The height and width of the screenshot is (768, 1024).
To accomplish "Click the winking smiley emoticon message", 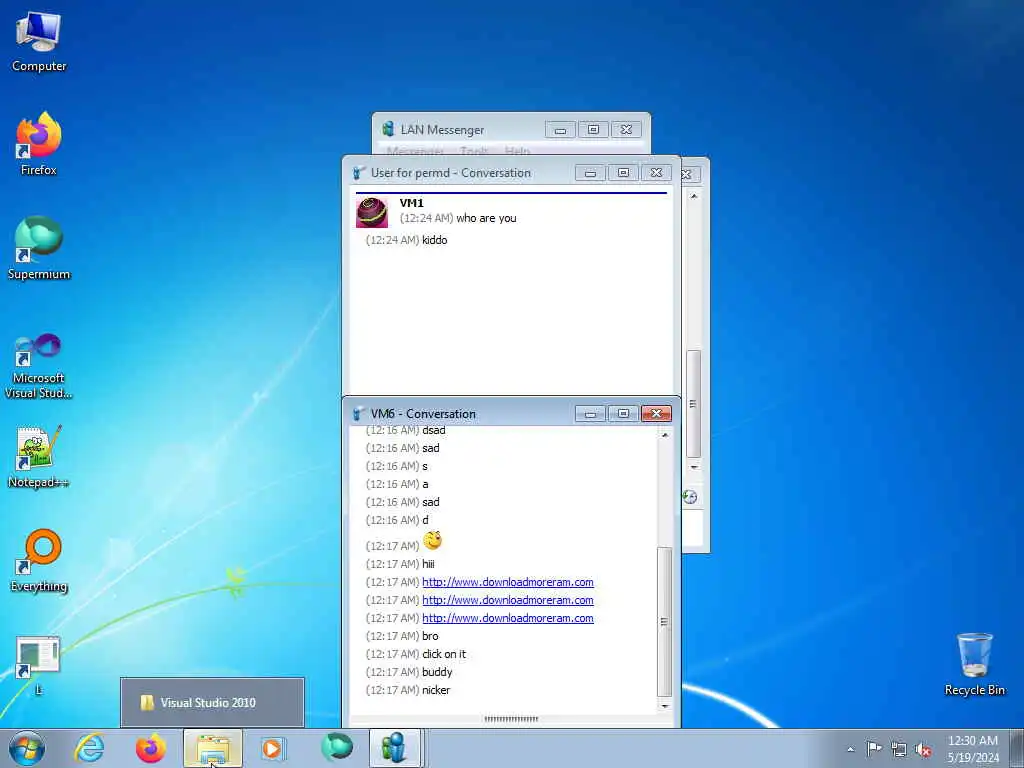I will [x=432, y=540].
